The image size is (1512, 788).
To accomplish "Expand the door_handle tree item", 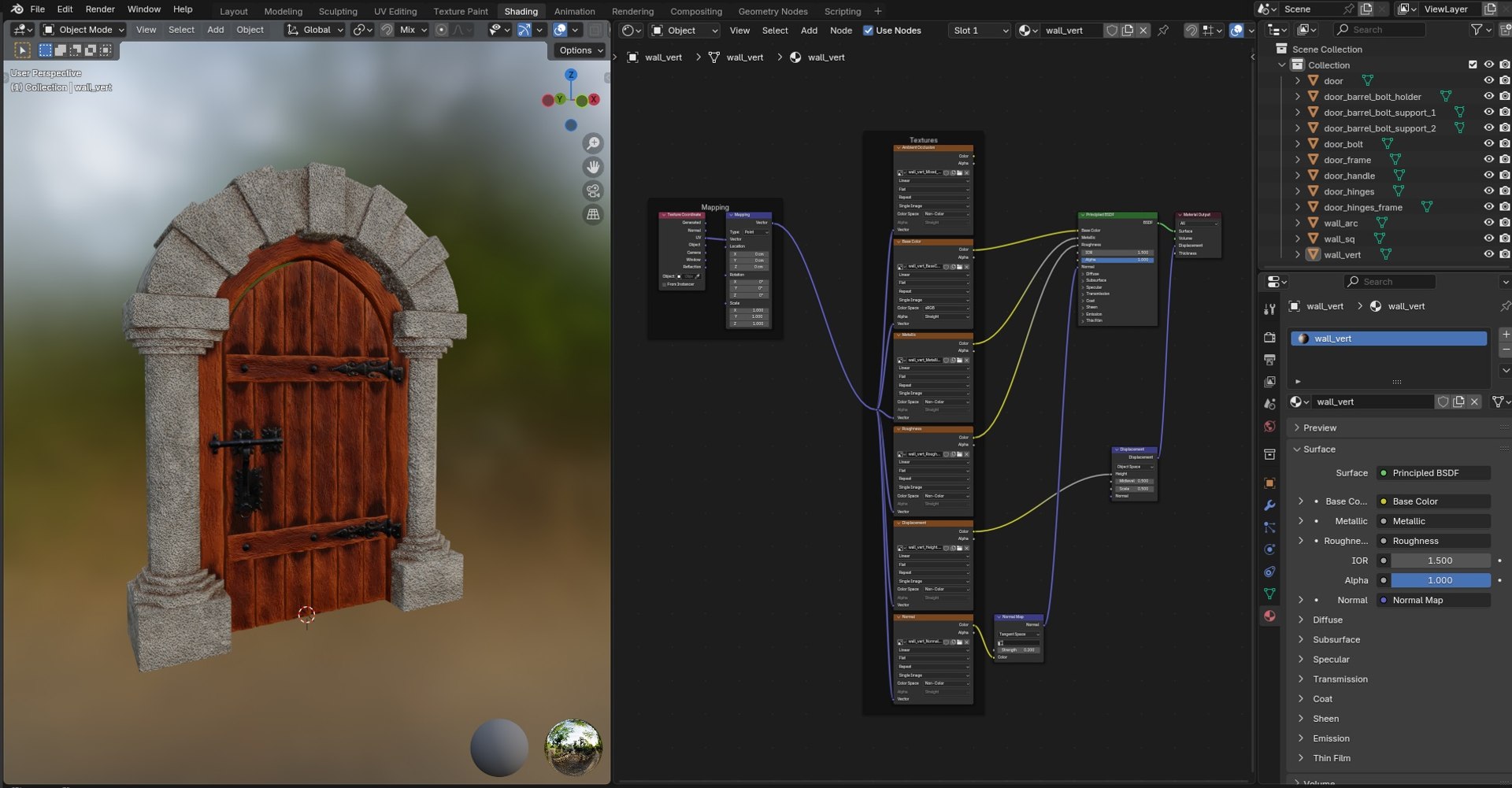I will click(x=1297, y=176).
